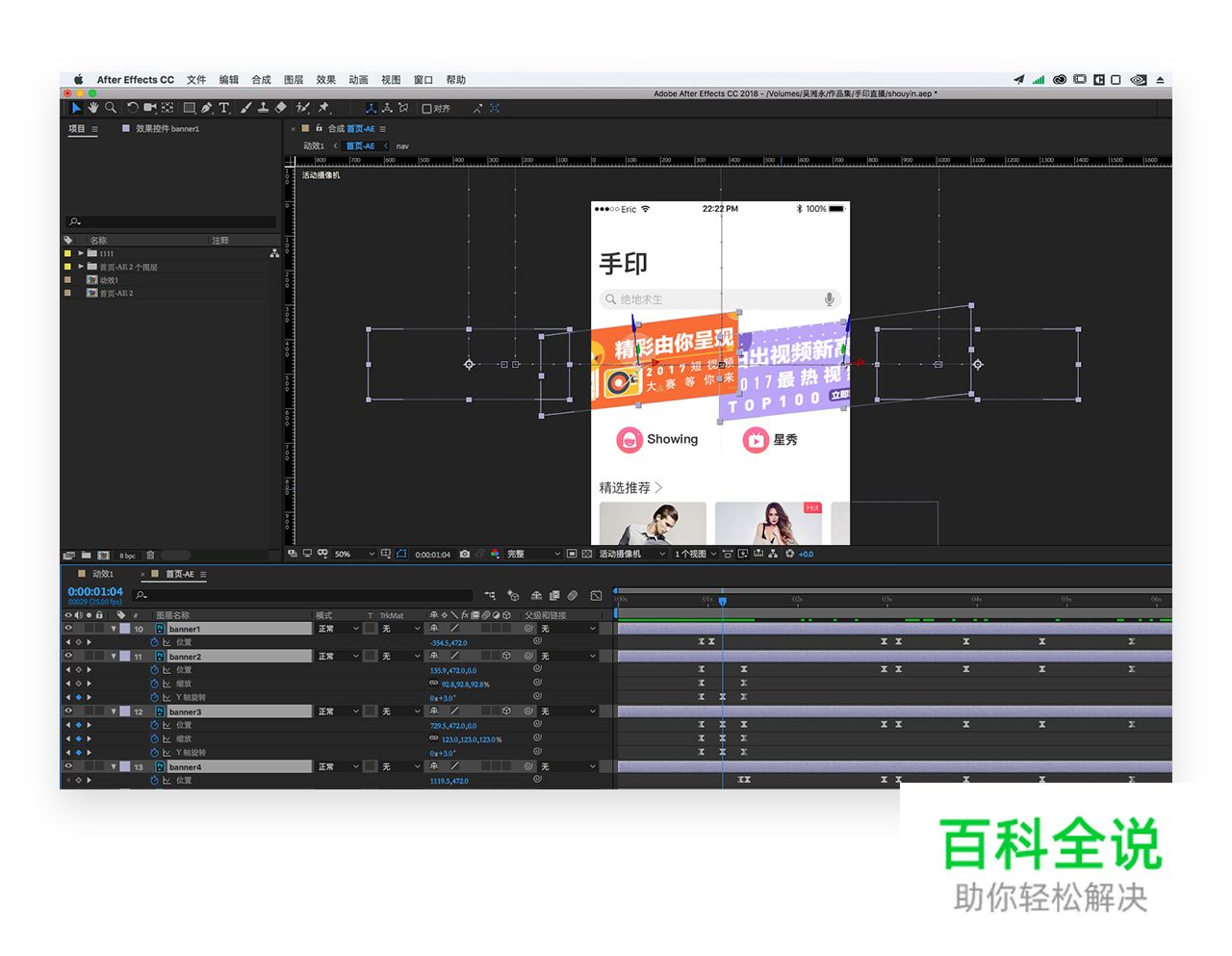Screen dimensions: 1232x956
Task: Click the Graph Editor icon in timeline
Action: click(x=597, y=595)
